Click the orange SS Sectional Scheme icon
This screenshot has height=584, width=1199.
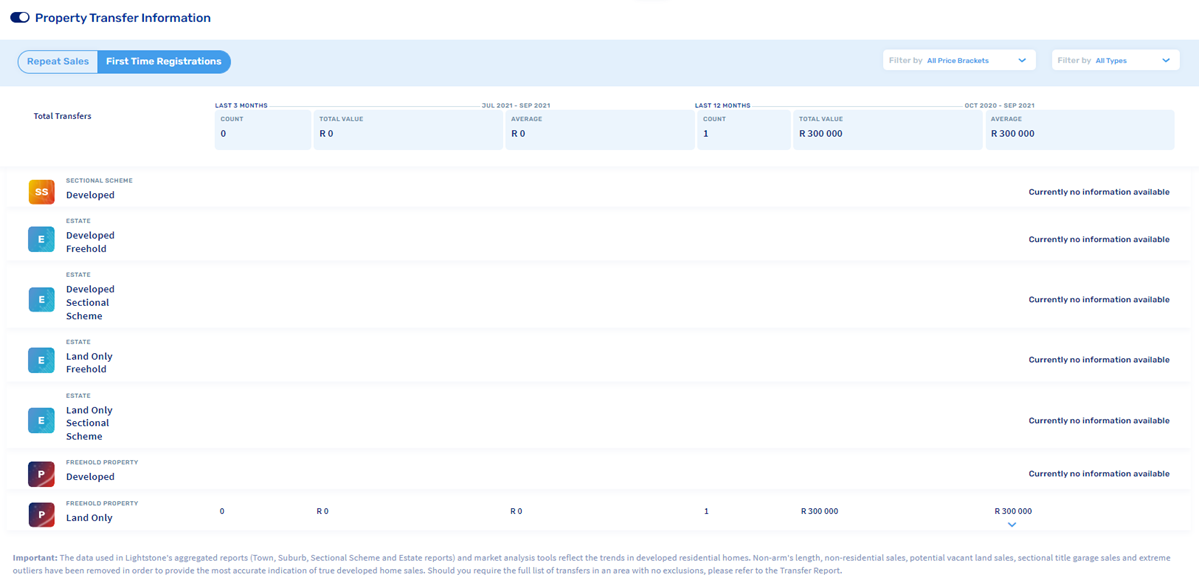coord(41,191)
